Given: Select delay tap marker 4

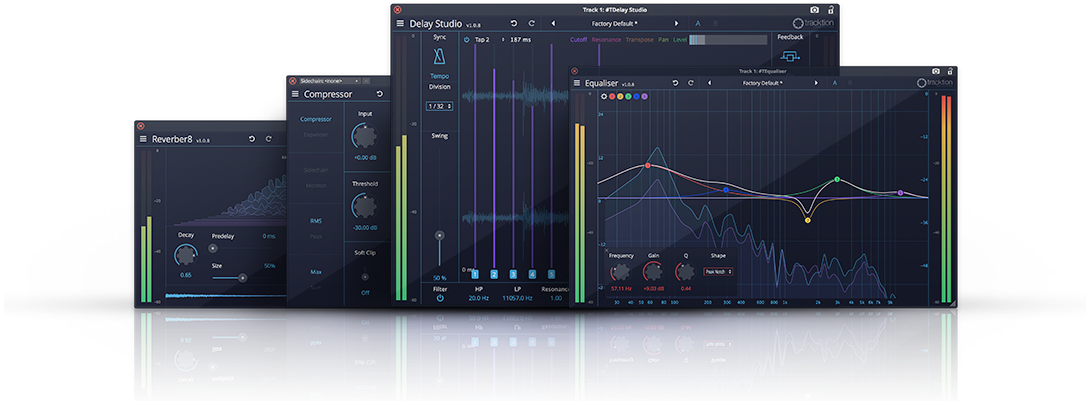Looking at the screenshot, I should click(x=532, y=274).
